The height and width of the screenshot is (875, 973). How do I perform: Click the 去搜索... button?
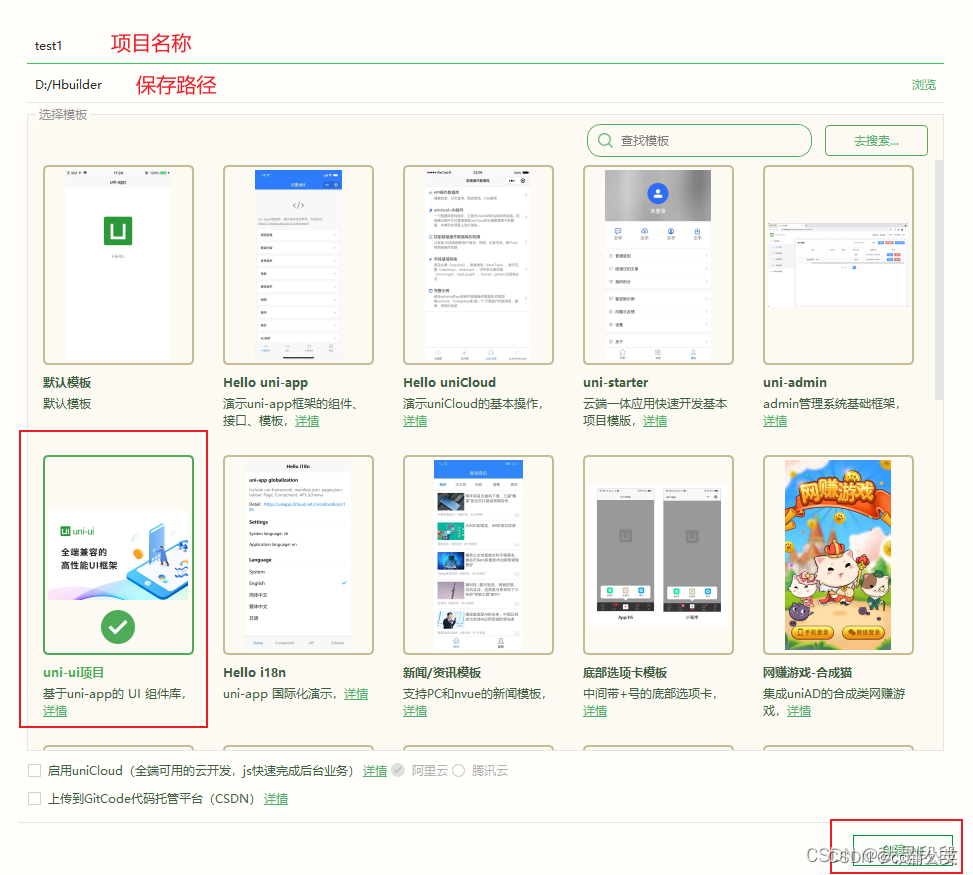point(876,141)
